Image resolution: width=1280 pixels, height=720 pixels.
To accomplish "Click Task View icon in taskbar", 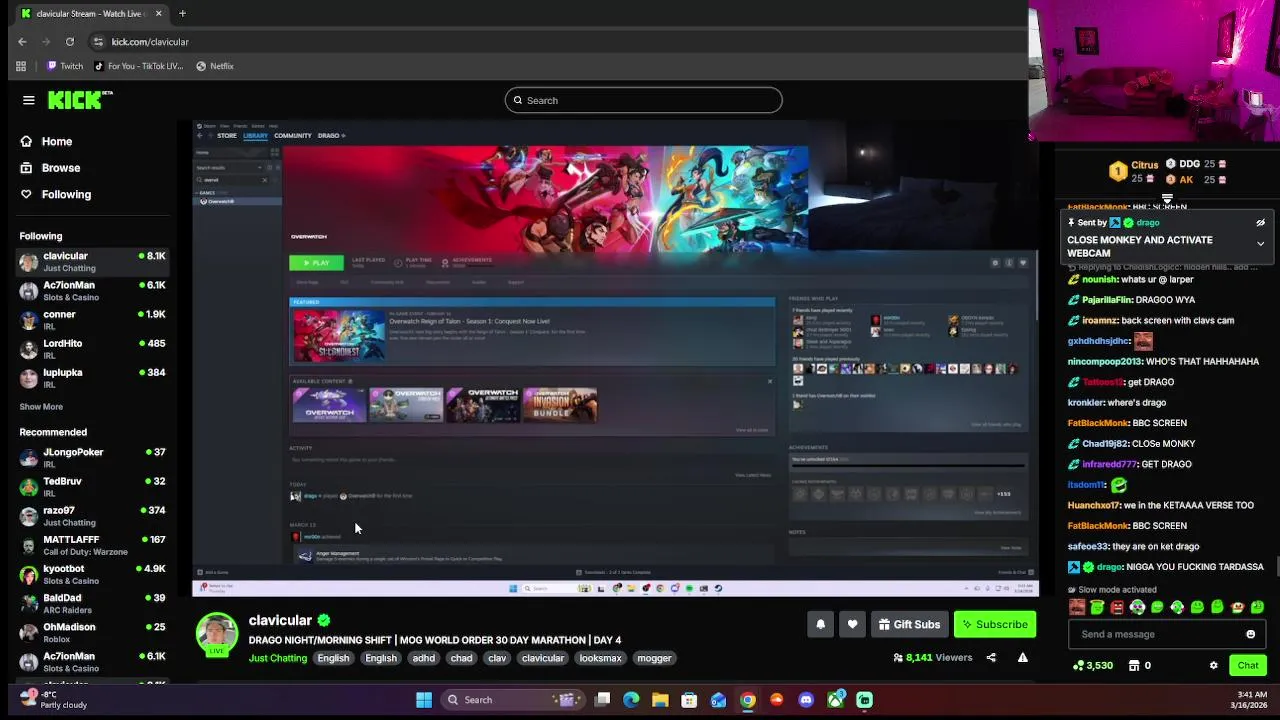I will coord(602,700).
